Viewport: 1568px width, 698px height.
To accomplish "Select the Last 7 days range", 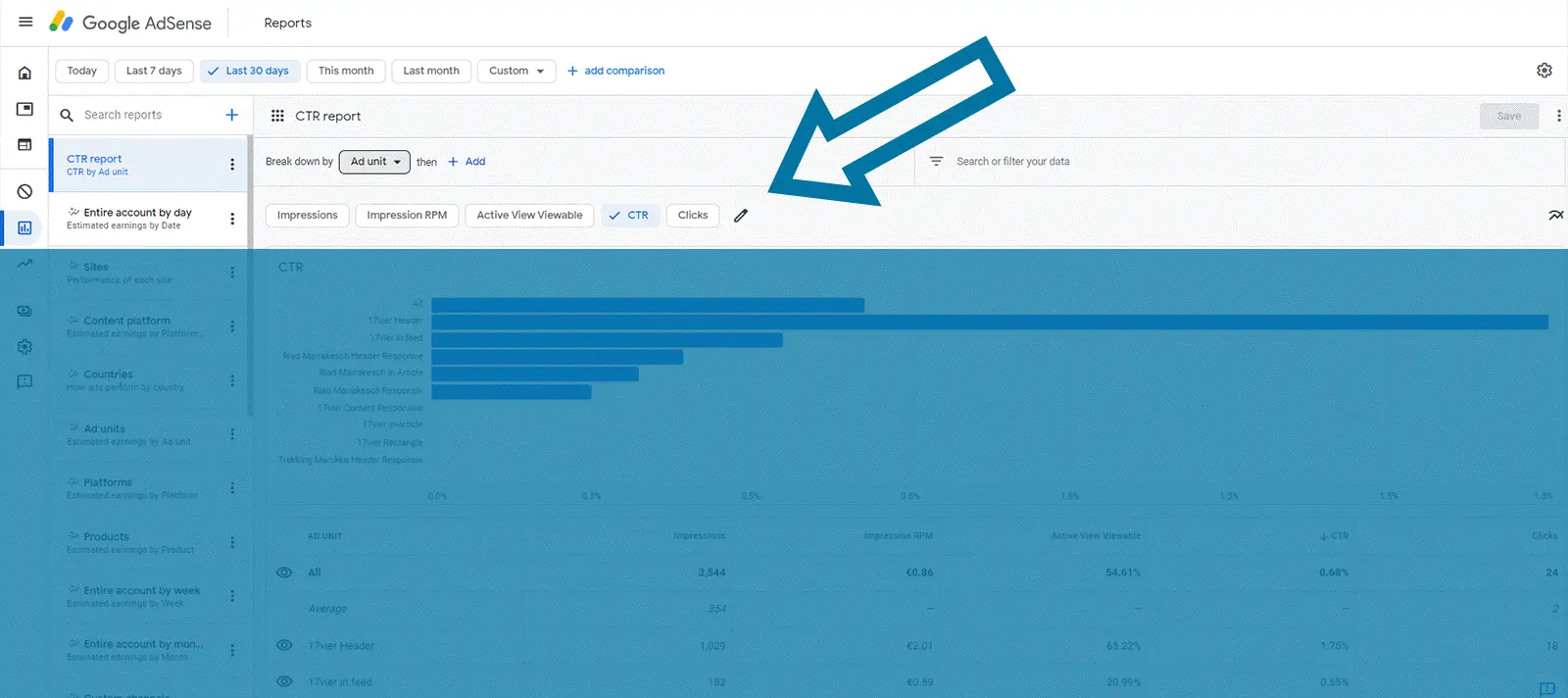I will (x=154, y=71).
